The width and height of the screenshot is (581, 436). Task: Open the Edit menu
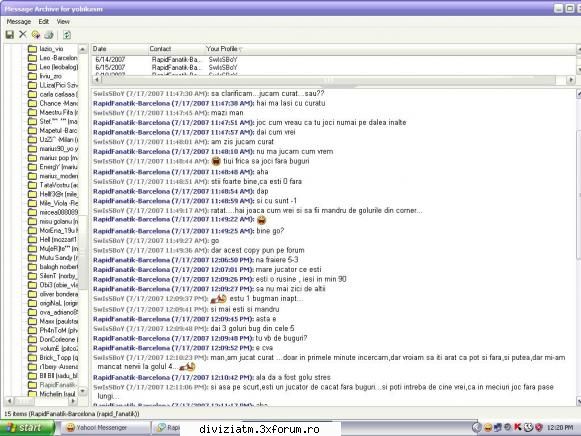tap(44, 21)
